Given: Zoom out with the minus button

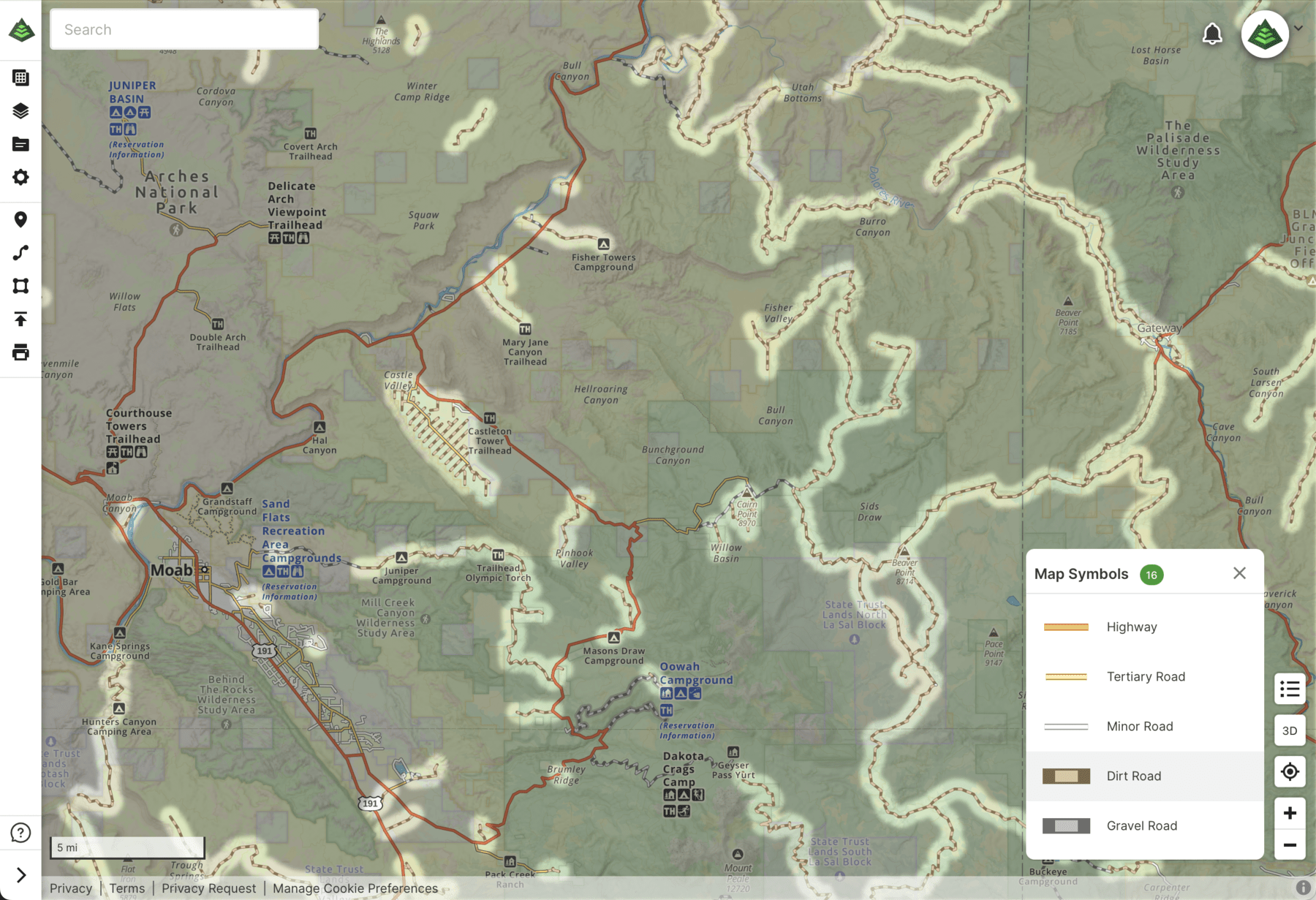Looking at the screenshot, I should click(1290, 845).
